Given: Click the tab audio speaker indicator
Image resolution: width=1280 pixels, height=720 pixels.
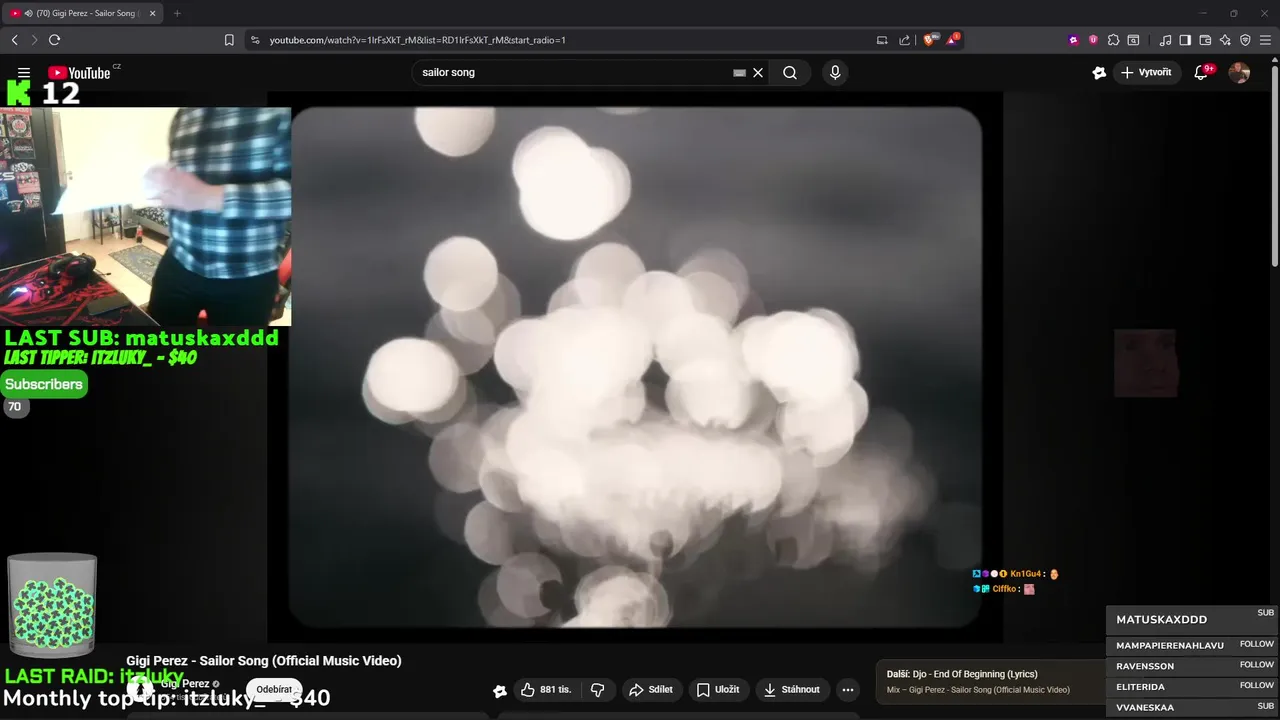Looking at the screenshot, I should coord(28,13).
